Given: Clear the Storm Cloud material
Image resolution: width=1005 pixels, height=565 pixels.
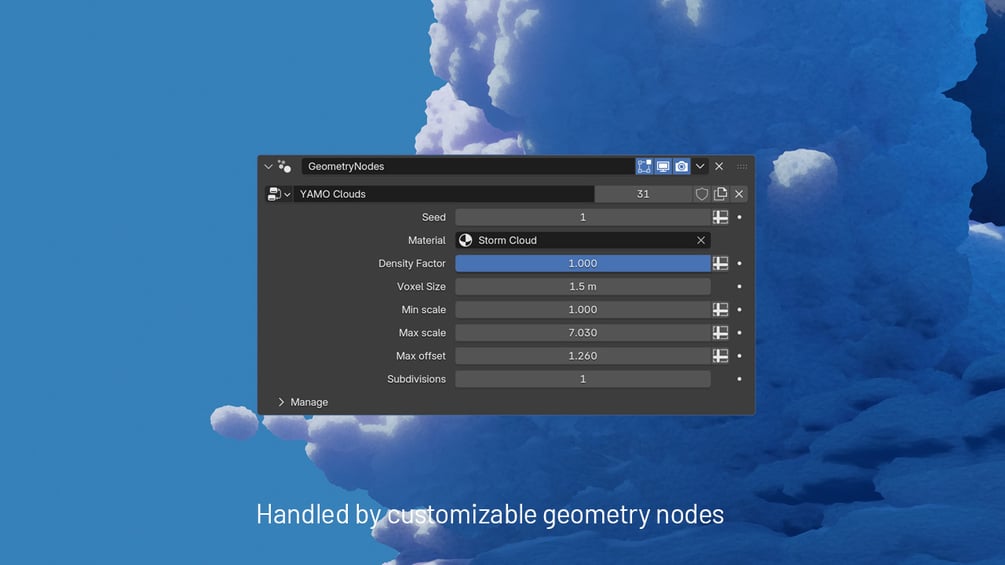Looking at the screenshot, I should (701, 240).
